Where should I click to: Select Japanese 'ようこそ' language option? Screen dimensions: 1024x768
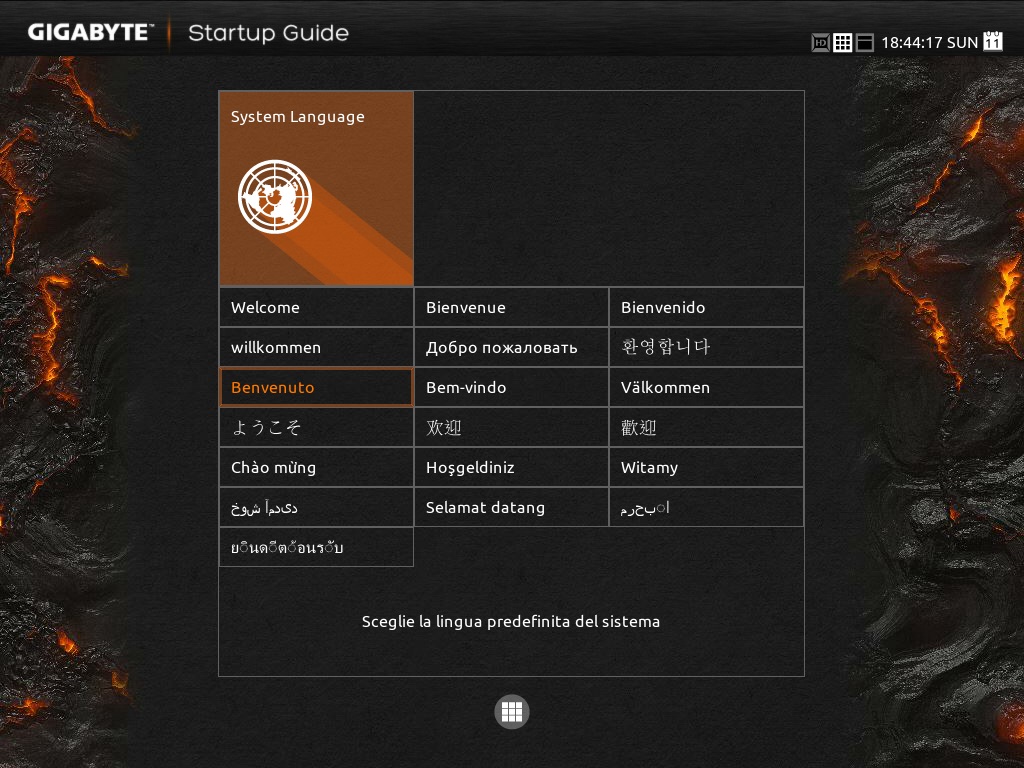point(316,427)
